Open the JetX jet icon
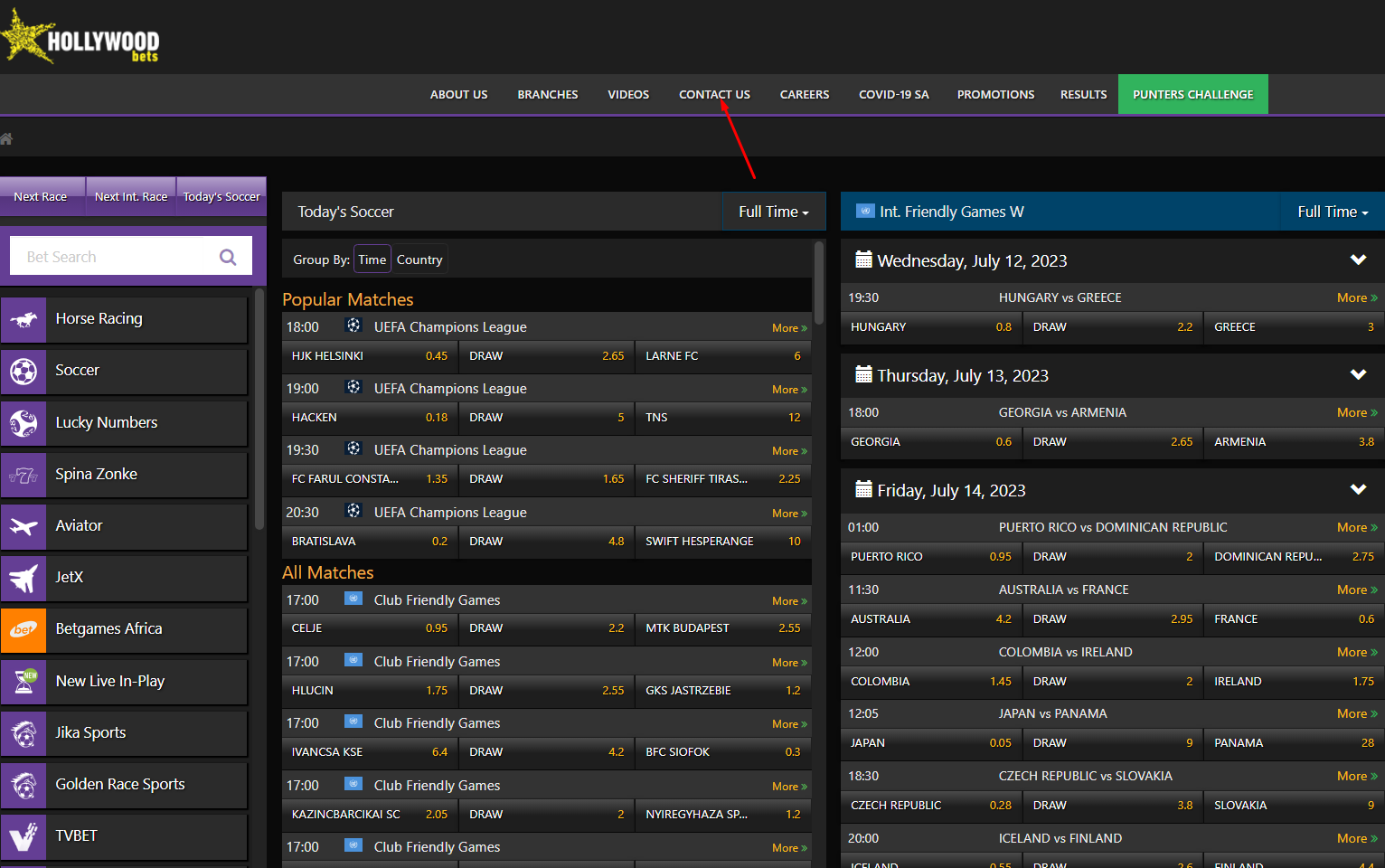Image resolution: width=1385 pixels, height=868 pixels. (24, 578)
